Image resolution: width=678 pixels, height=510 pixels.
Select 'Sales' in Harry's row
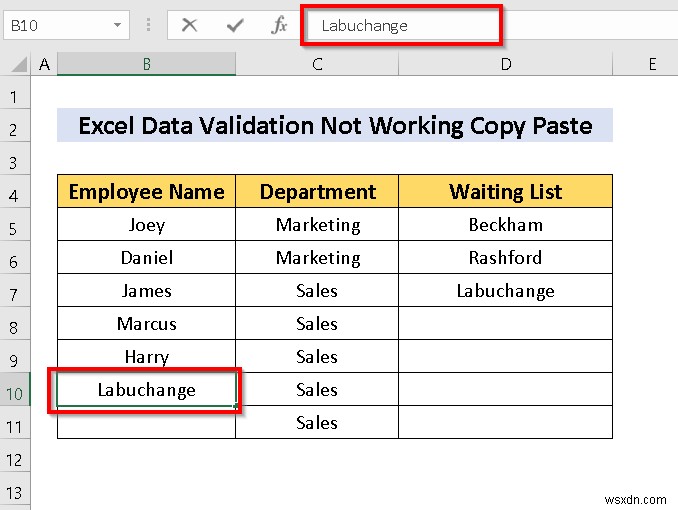point(317,356)
